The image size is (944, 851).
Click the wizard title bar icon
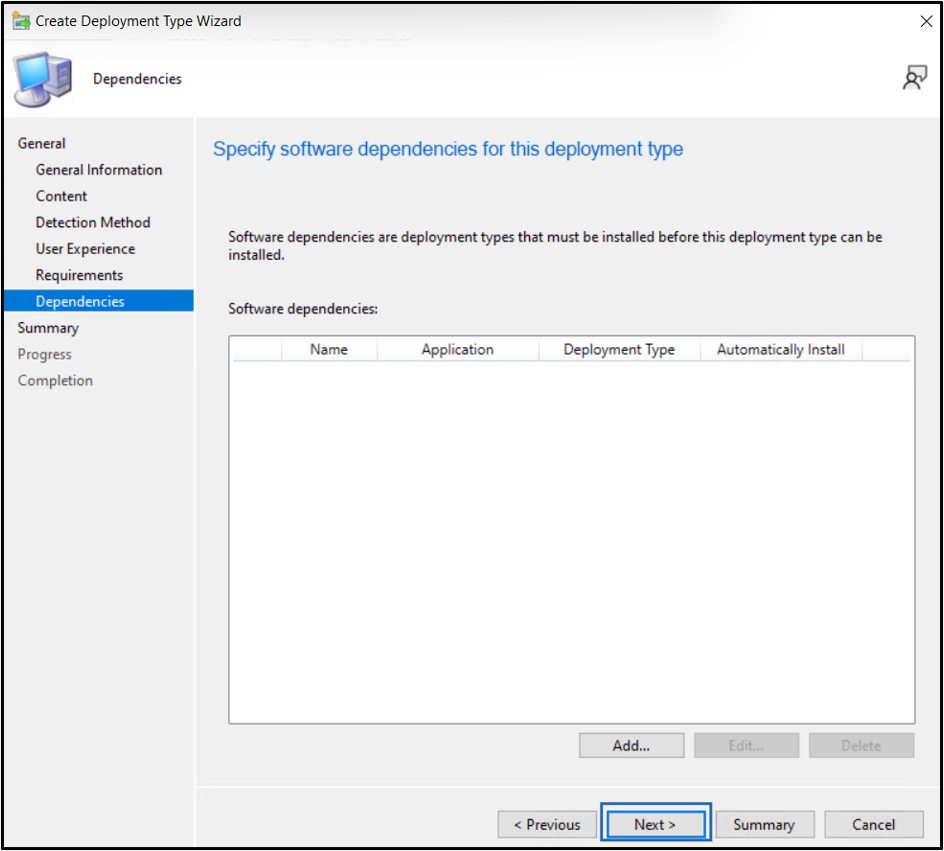click(x=21, y=21)
